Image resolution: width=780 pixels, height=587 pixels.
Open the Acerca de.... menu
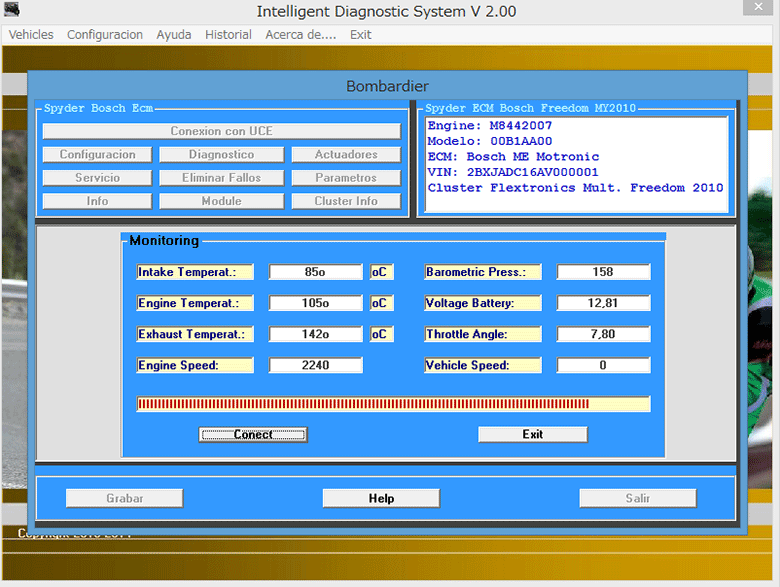300,35
